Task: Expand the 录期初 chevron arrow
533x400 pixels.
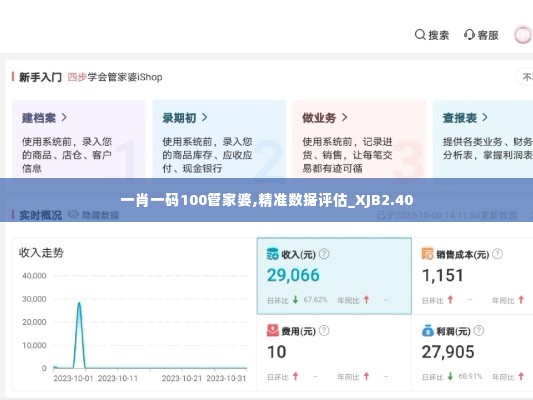Action: point(204,118)
